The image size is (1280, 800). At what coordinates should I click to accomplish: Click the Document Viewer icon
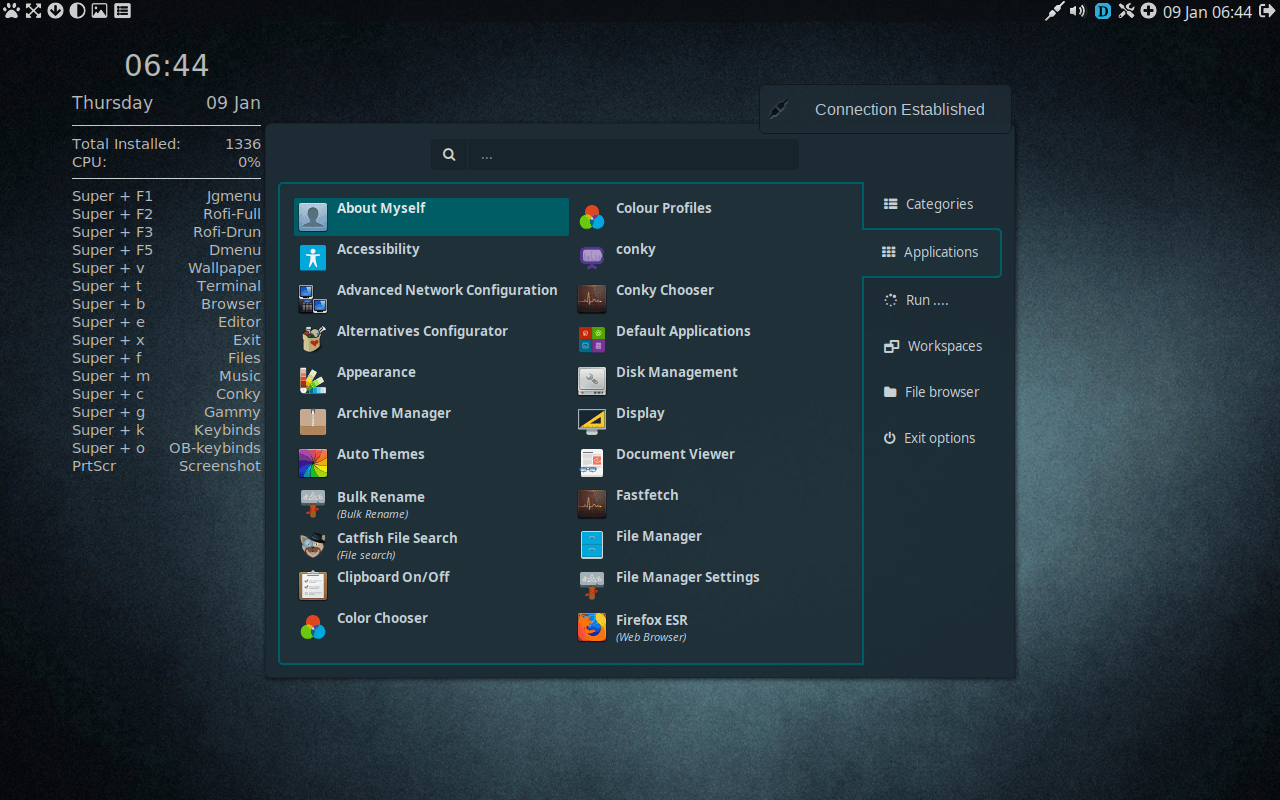(x=592, y=462)
